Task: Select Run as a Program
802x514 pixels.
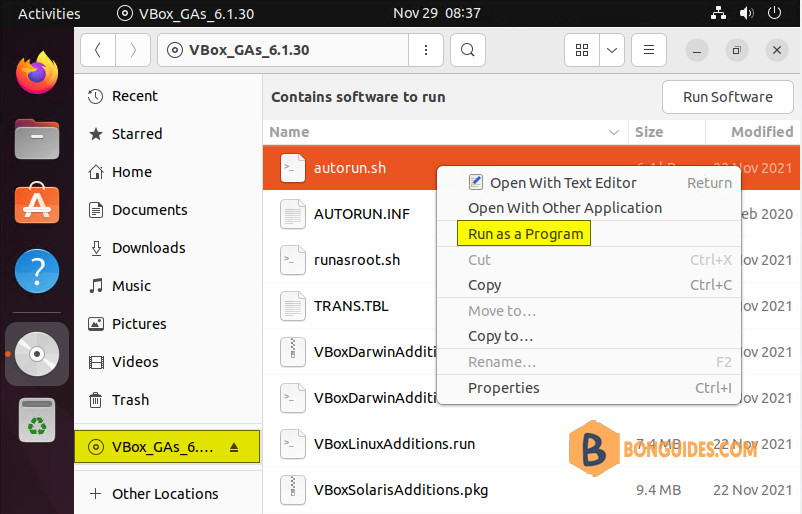Action: [x=525, y=234]
